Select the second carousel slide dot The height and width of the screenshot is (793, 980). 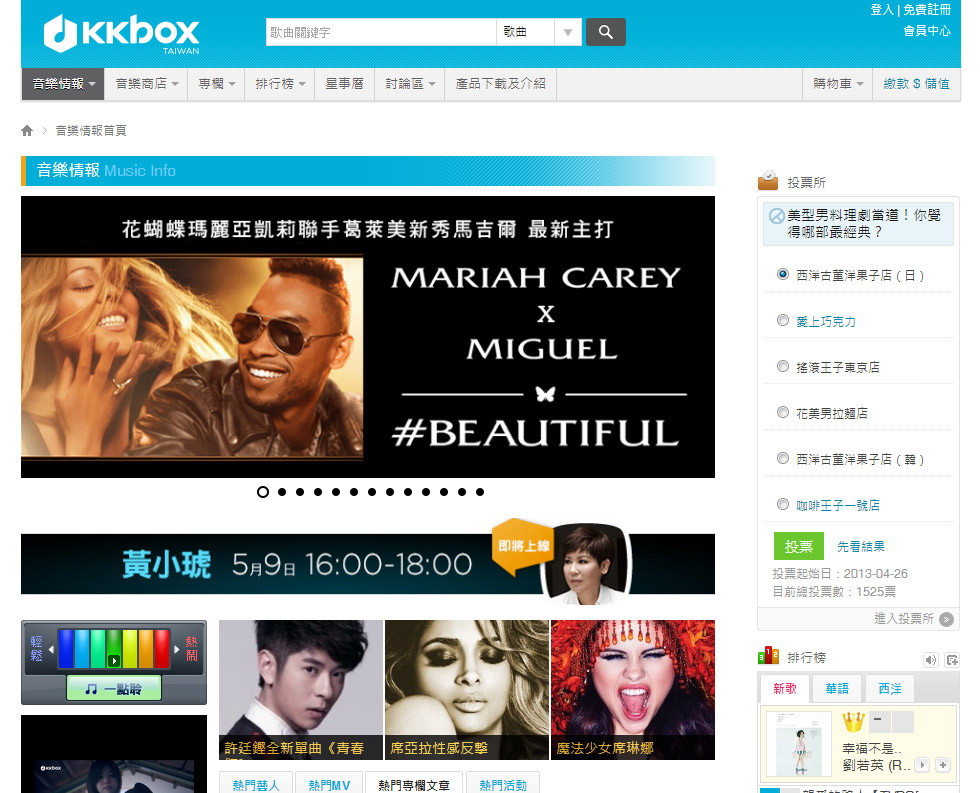[282, 492]
